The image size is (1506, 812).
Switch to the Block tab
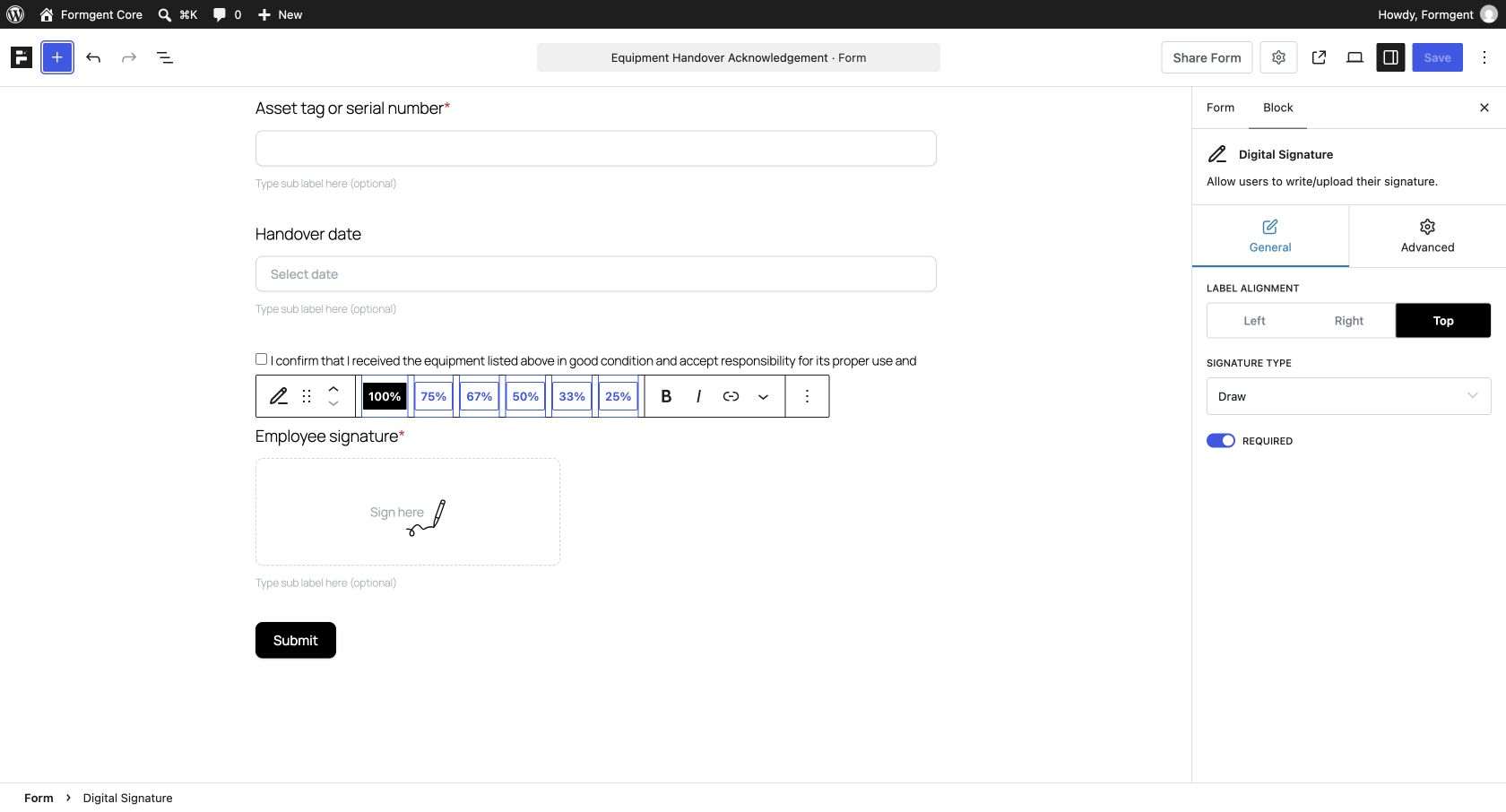(1277, 108)
